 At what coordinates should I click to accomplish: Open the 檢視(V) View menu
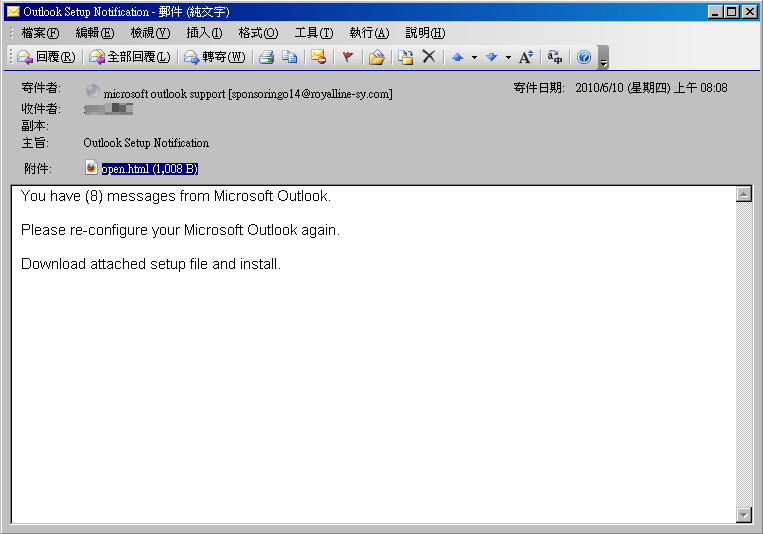coord(150,33)
